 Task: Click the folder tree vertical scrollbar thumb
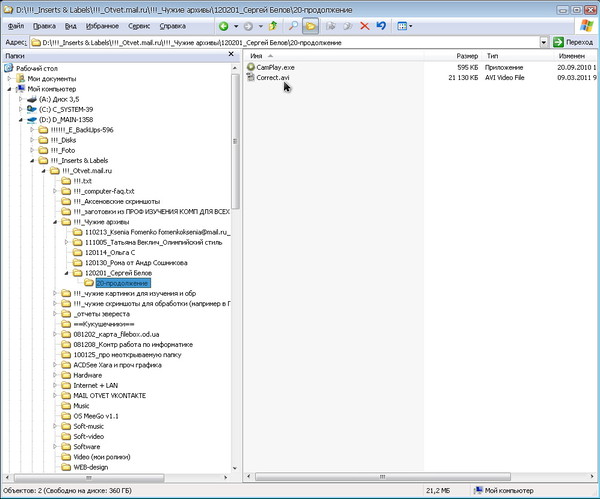[235, 142]
